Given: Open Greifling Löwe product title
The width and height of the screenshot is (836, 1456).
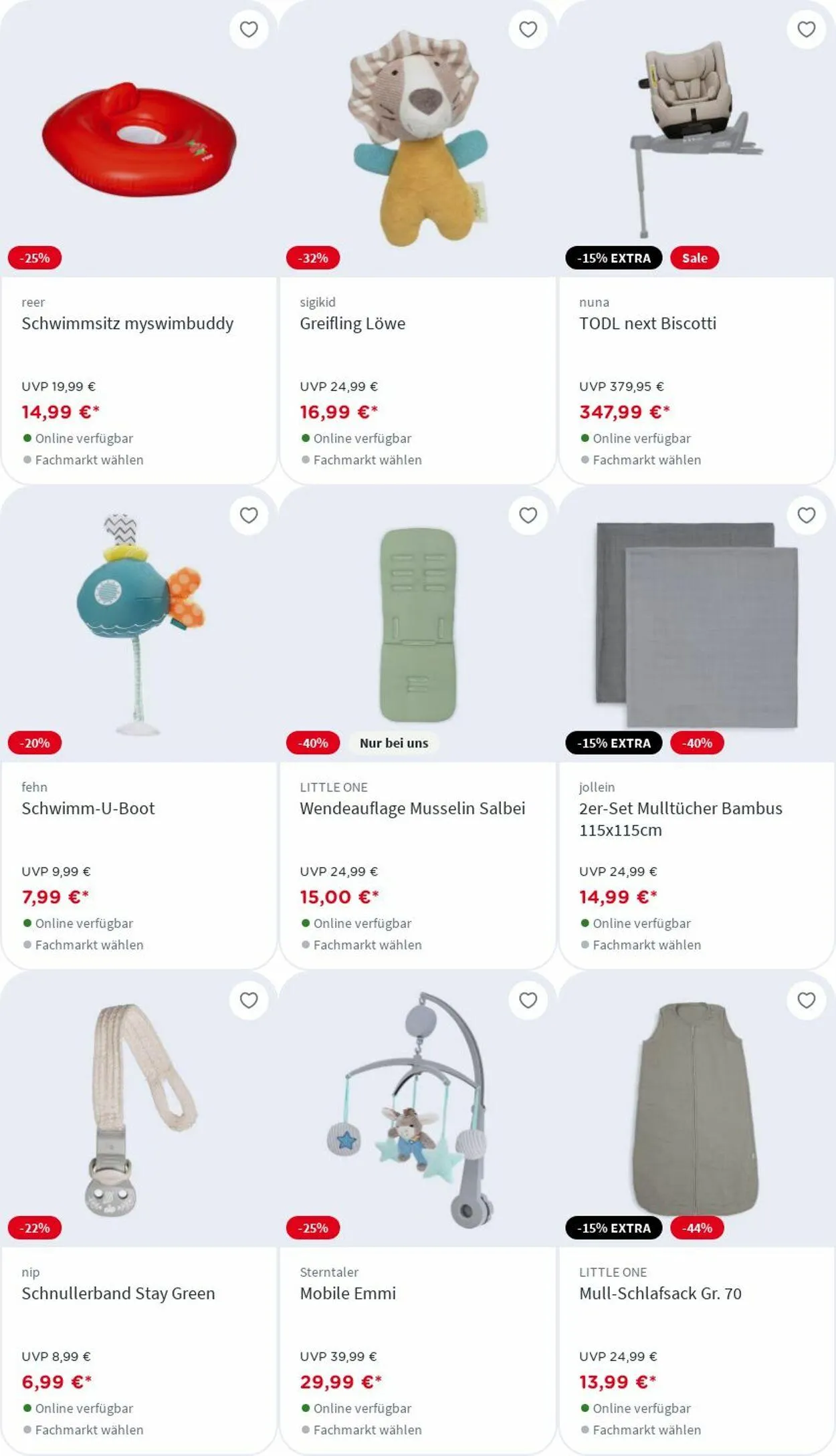Looking at the screenshot, I should [352, 324].
